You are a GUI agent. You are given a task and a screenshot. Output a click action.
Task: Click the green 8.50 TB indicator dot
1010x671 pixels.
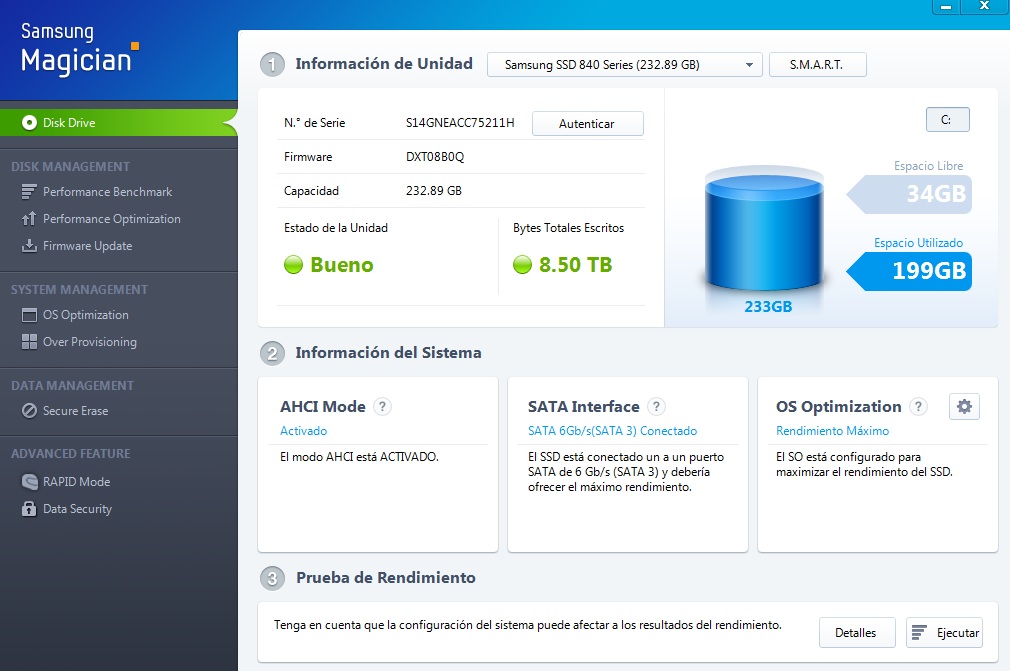coord(522,265)
